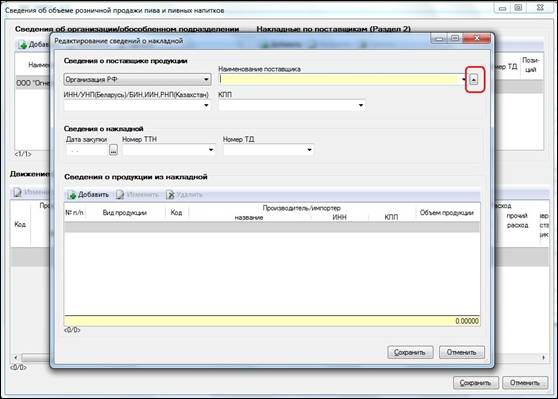Click the Код column header in the products table
Image resolution: width=558 pixels, height=399 pixels.
pyautogui.click(x=177, y=212)
